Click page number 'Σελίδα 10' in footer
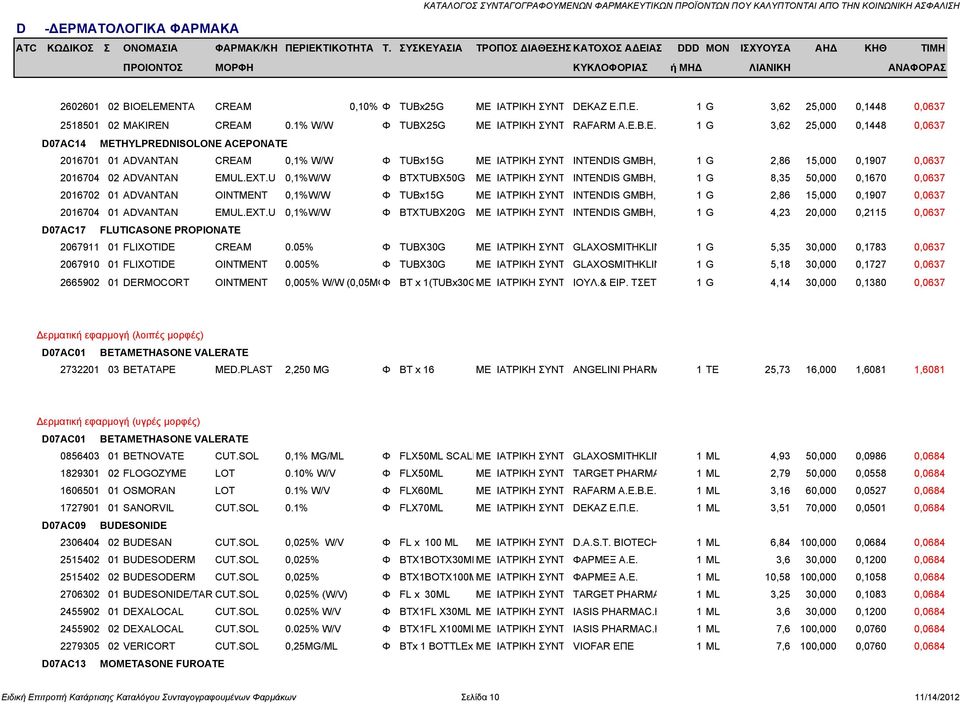The width and height of the screenshot is (960, 704). click(480, 697)
